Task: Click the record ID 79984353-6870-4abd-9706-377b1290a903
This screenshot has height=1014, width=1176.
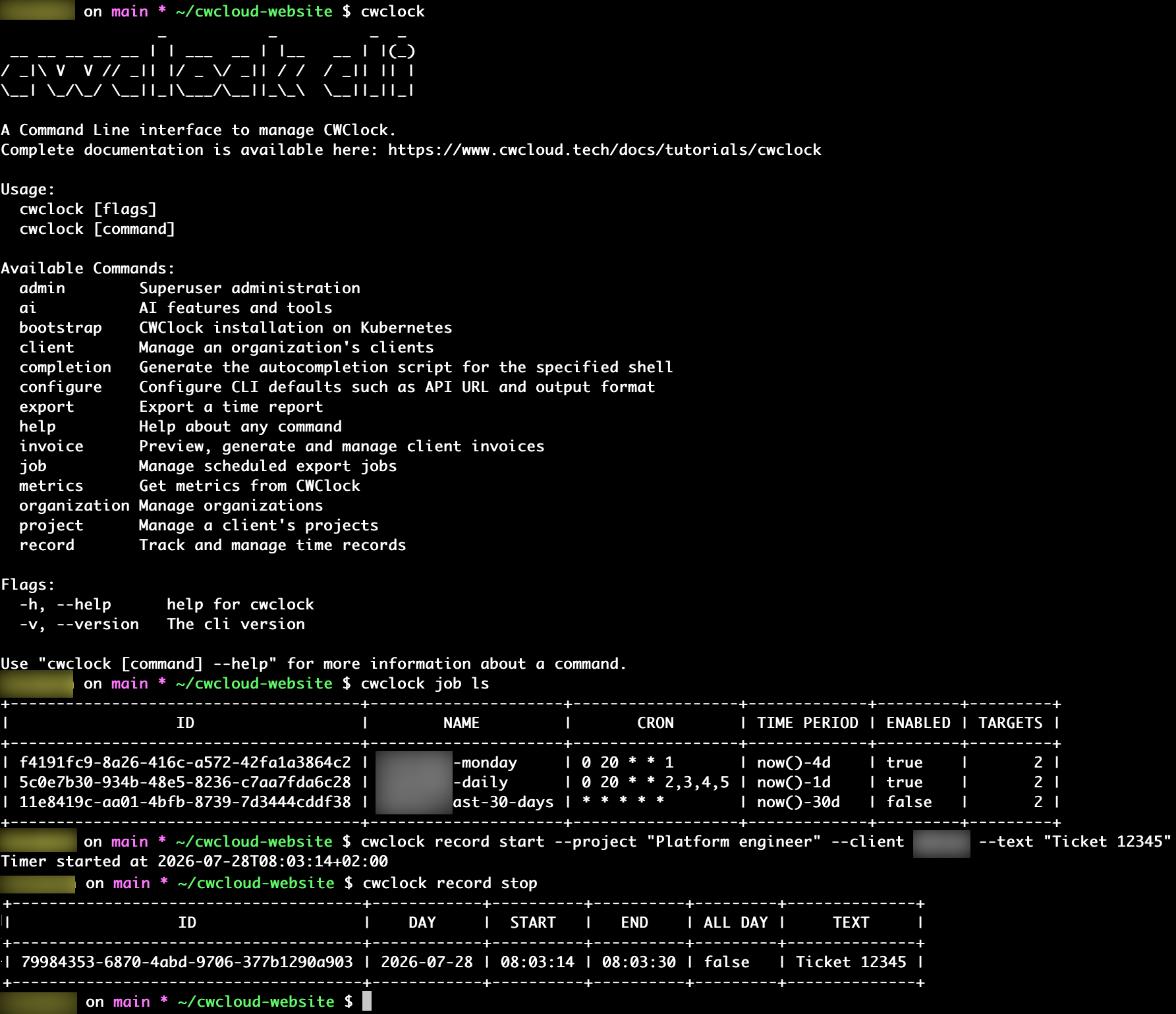Action: tap(187, 962)
